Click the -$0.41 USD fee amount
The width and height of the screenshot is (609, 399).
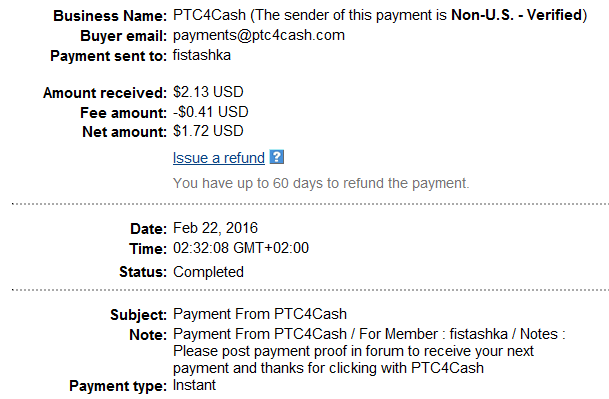pyautogui.click(x=211, y=112)
